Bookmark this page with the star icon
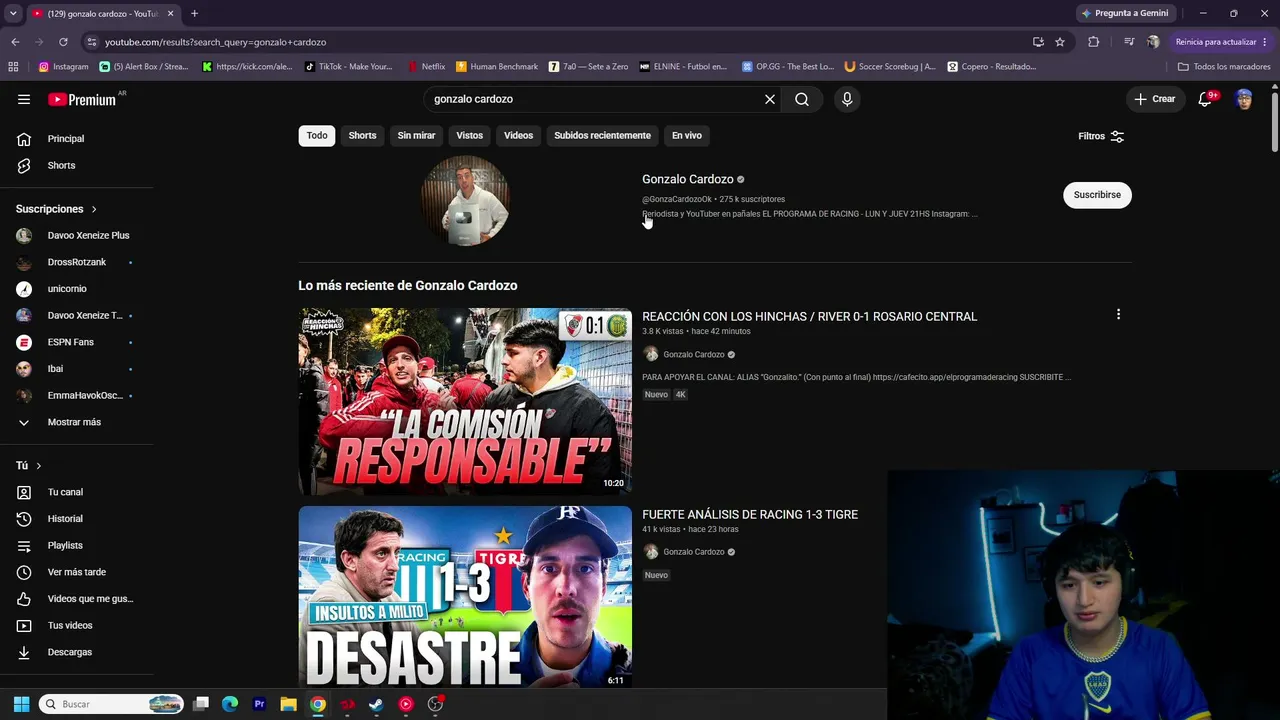The image size is (1280, 720). (1060, 42)
